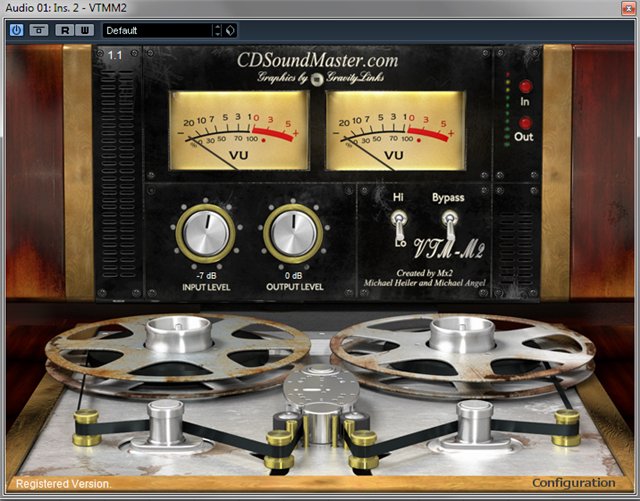Adjust the Input Level knob
The image size is (640, 501).
coord(205,234)
